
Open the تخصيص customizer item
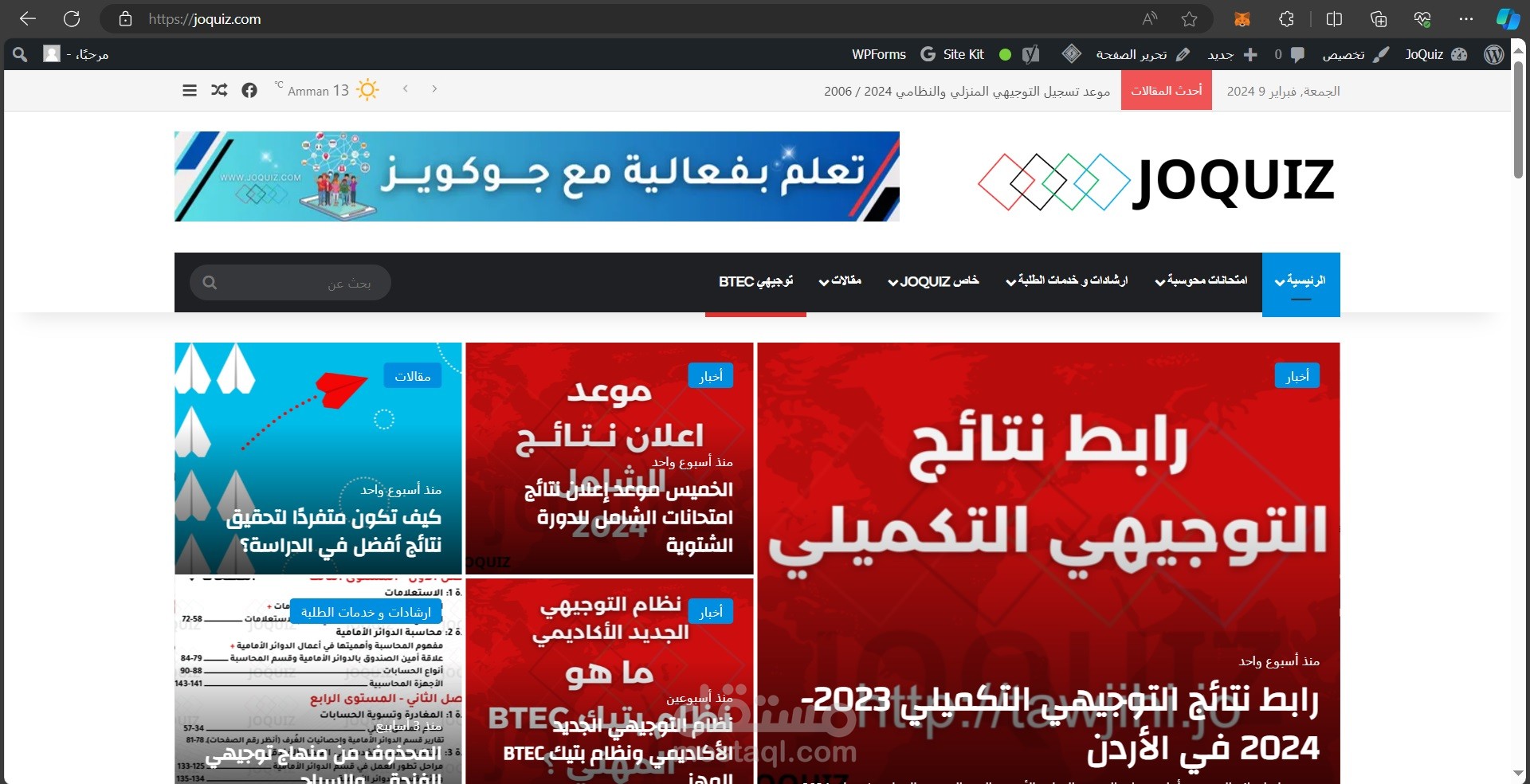[x=1356, y=54]
